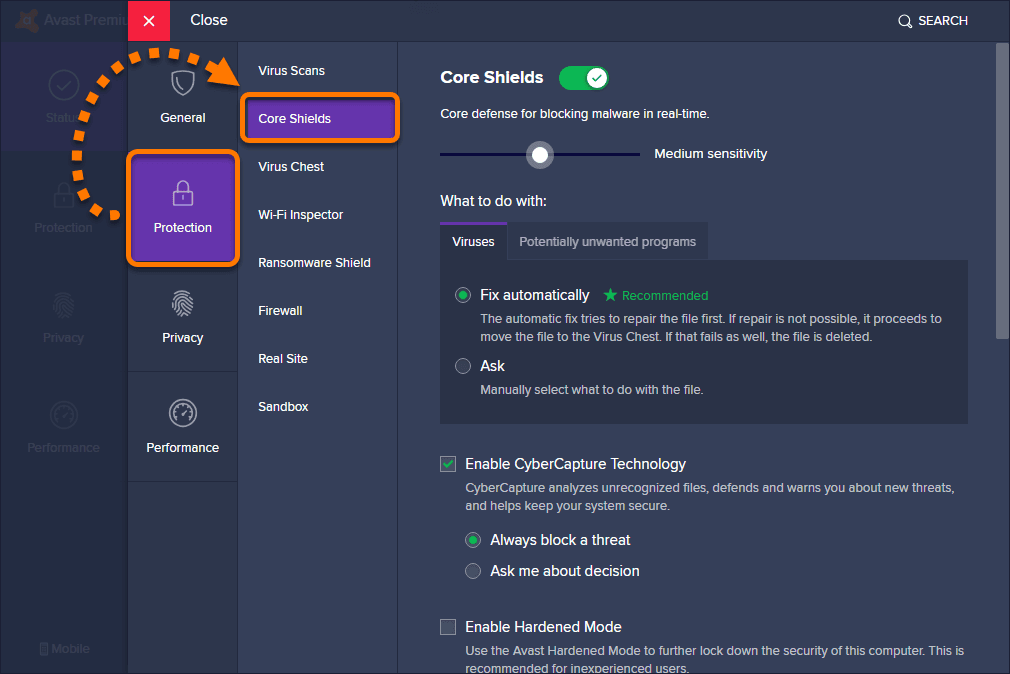This screenshot has height=674, width=1010.
Task: Open Virus Chest settings
Action: [x=291, y=167]
